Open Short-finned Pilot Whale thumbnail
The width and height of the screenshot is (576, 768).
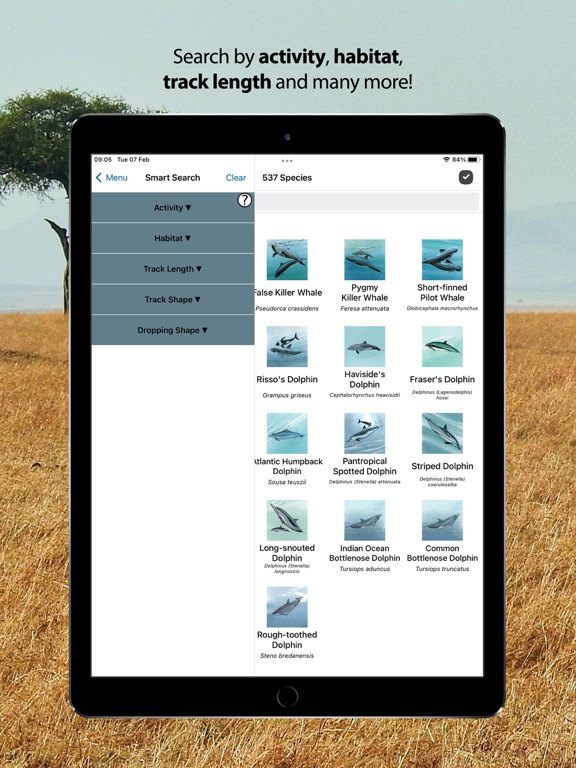tap(442, 260)
